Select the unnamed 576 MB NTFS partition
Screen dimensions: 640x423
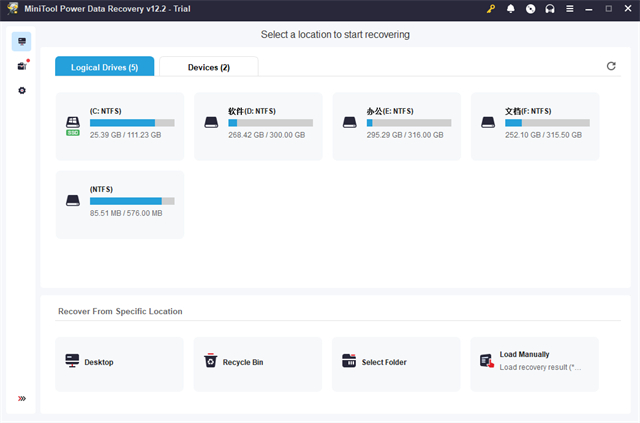pyautogui.click(x=120, y=204)
